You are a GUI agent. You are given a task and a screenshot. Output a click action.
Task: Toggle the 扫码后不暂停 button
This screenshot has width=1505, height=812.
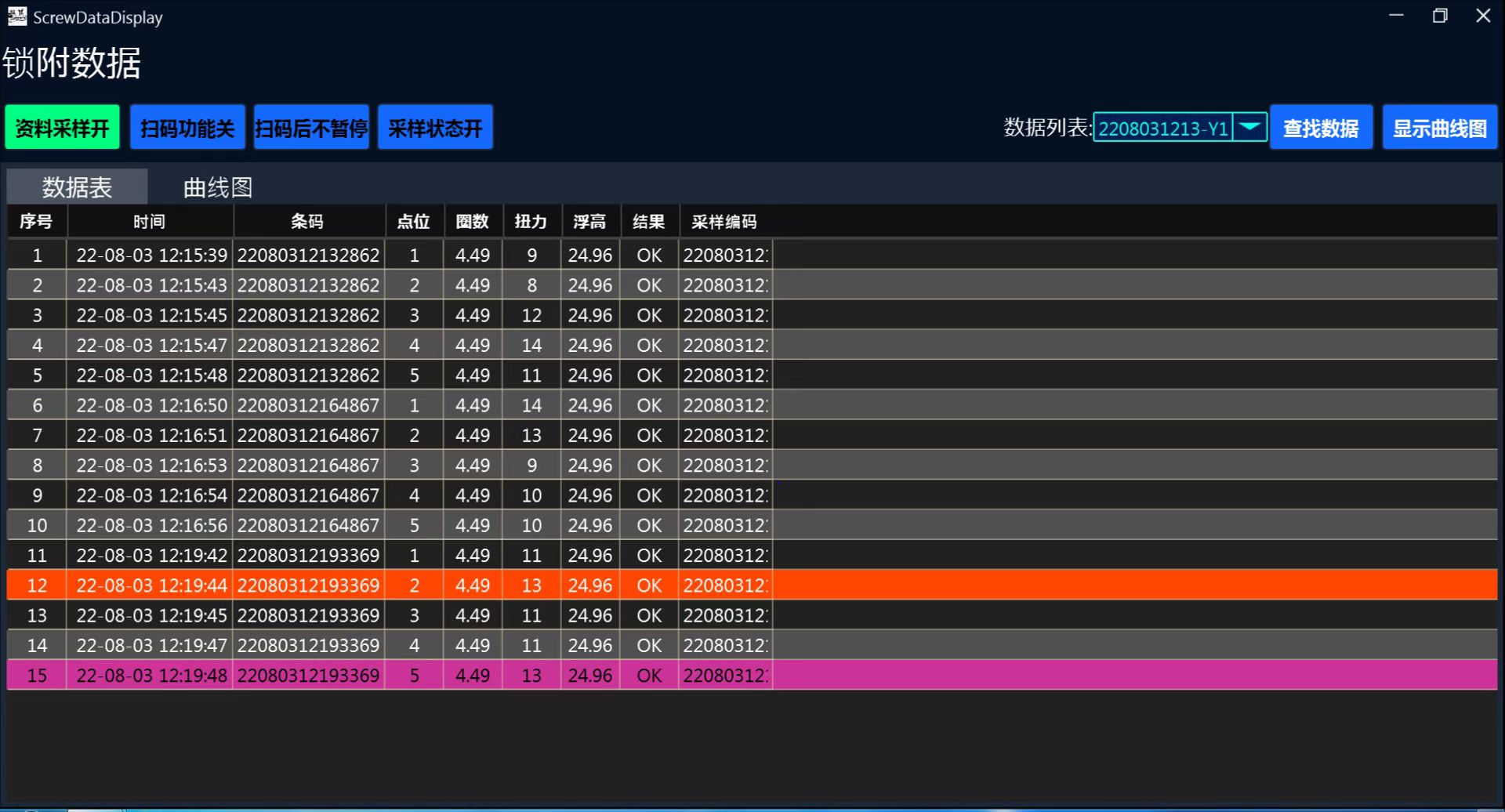click(311, 128)
